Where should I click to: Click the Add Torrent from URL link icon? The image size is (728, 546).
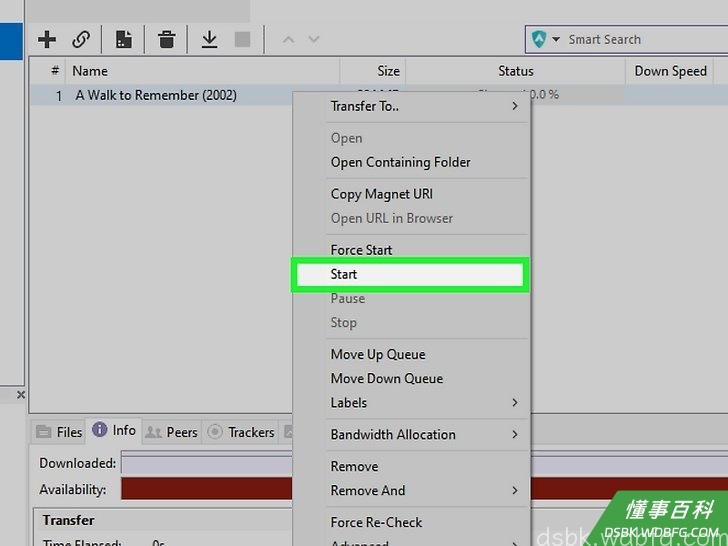[x=81, y=39]
